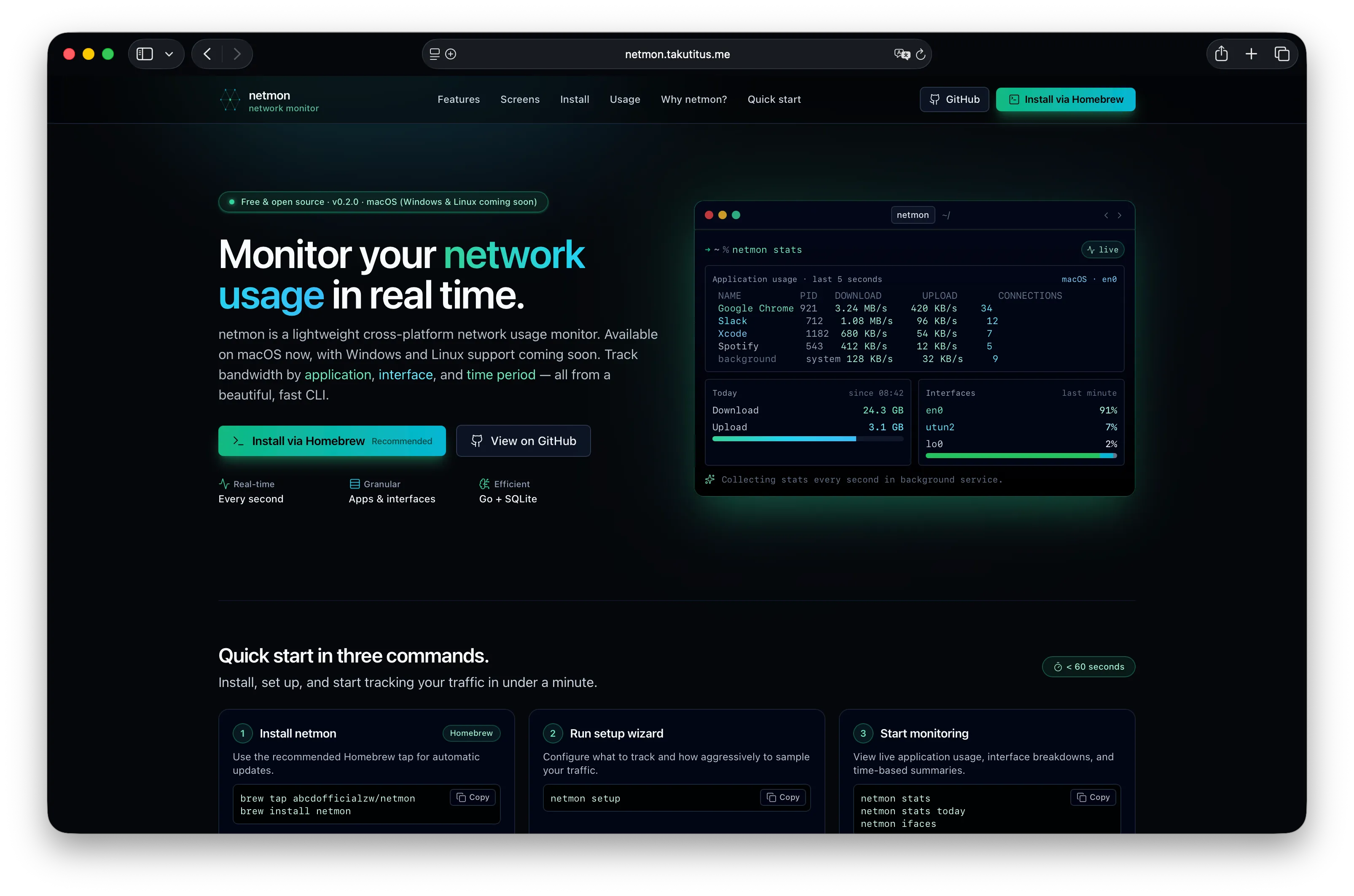Viewport: 1354px width, 896px height.
Task: Click the application link in hero text
Action: pyautogui.click(x=338, y=375)
